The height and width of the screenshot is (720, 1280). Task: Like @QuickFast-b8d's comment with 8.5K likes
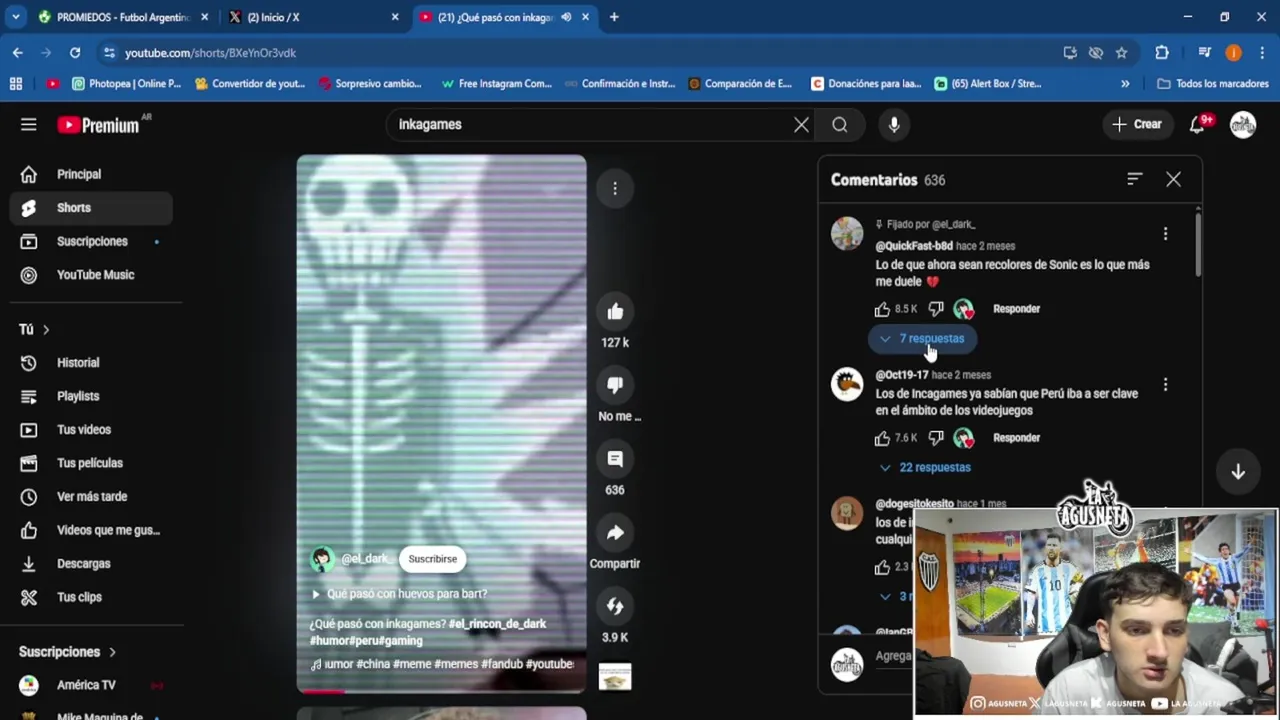coord(882,309)
